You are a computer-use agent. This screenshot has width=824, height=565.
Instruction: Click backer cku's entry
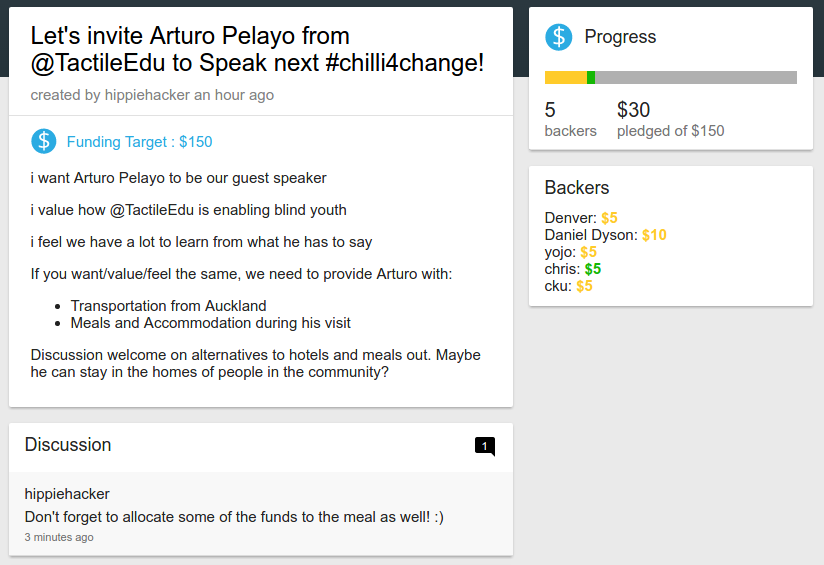pyautogui.click(x=558, y=286)
